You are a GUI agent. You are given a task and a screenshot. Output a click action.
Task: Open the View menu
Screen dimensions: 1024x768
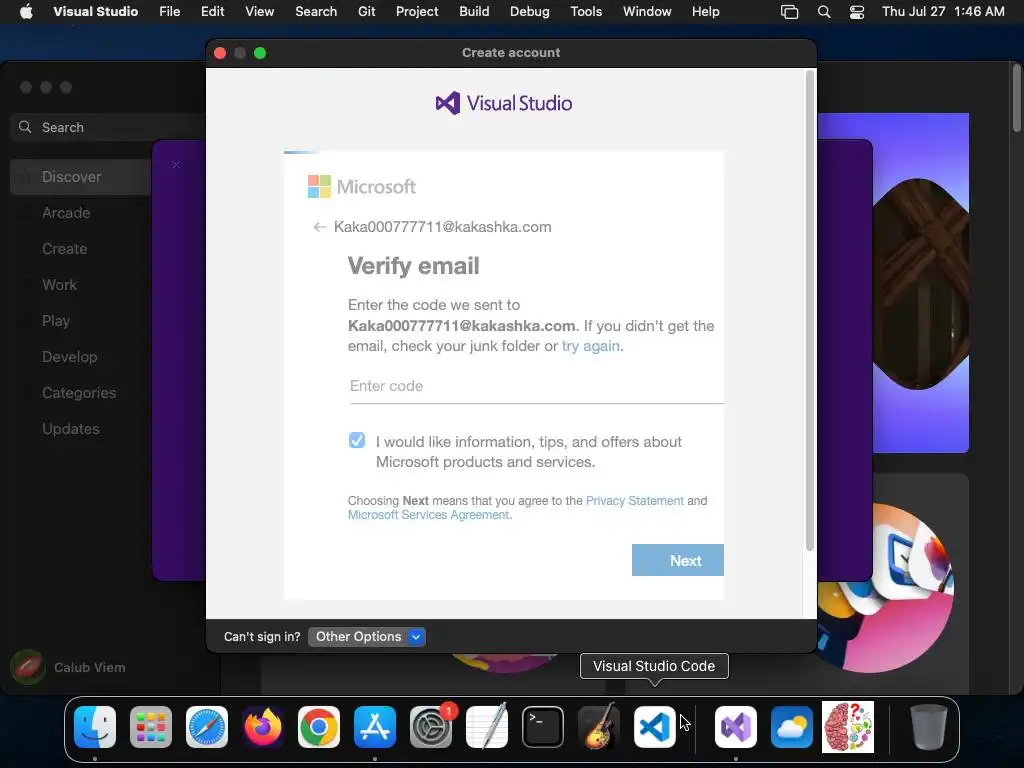259,12
